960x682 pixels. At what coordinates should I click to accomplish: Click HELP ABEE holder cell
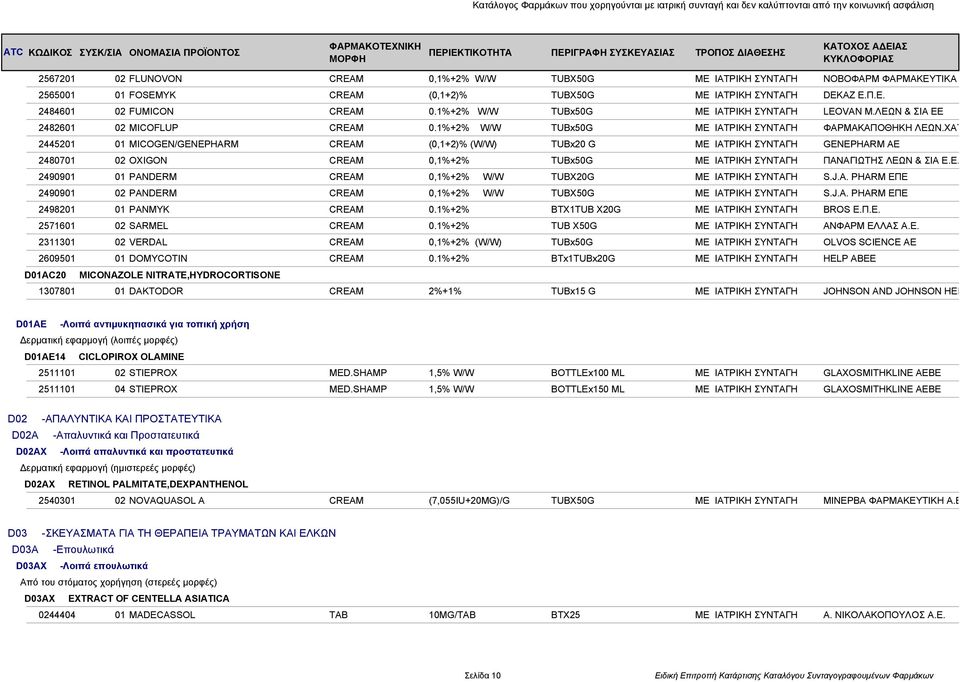pyautogui.click(x=849, y=258)
